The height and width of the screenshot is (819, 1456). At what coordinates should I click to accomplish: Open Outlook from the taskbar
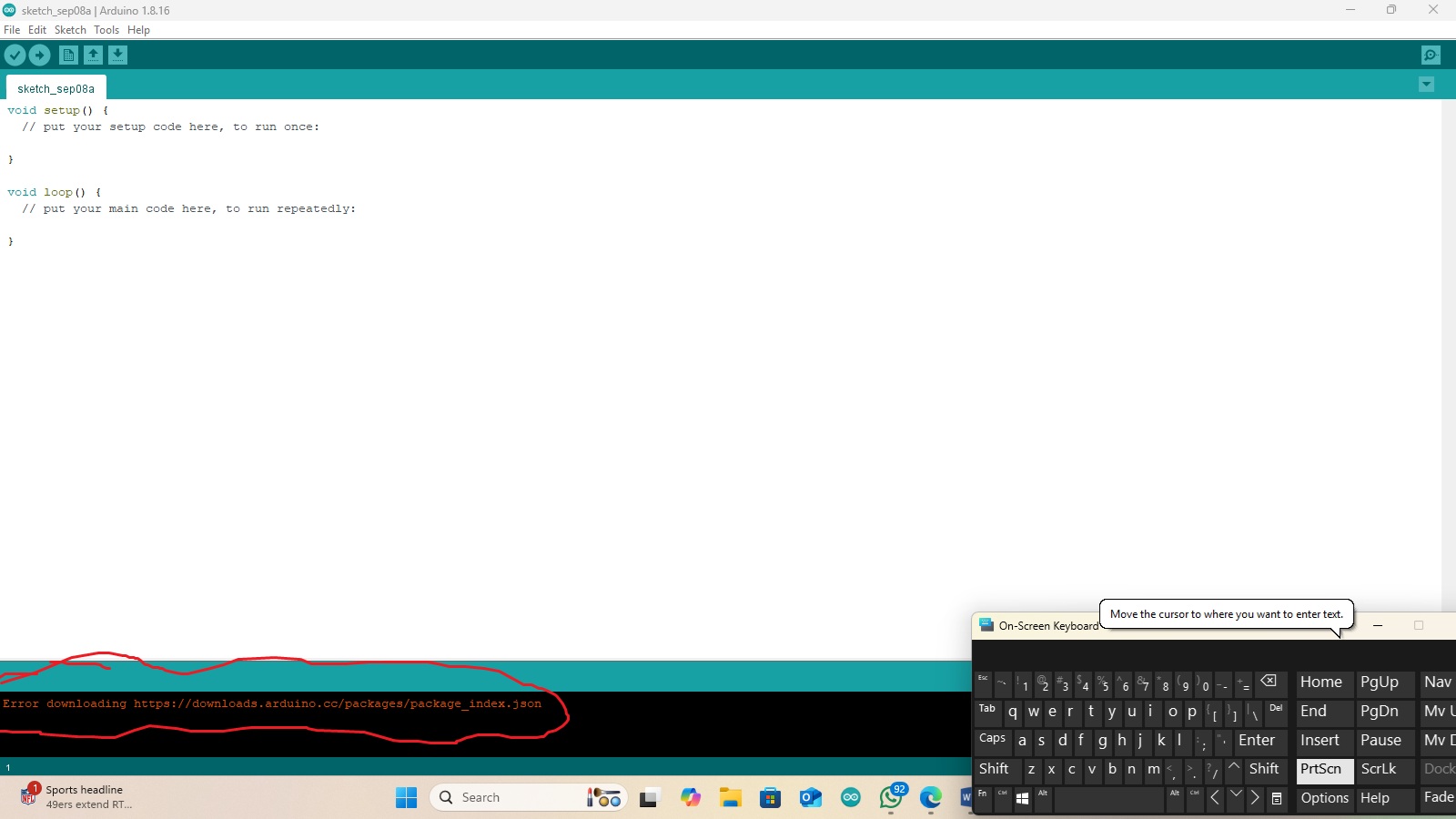pyautogui.click(x=811, y=798)
